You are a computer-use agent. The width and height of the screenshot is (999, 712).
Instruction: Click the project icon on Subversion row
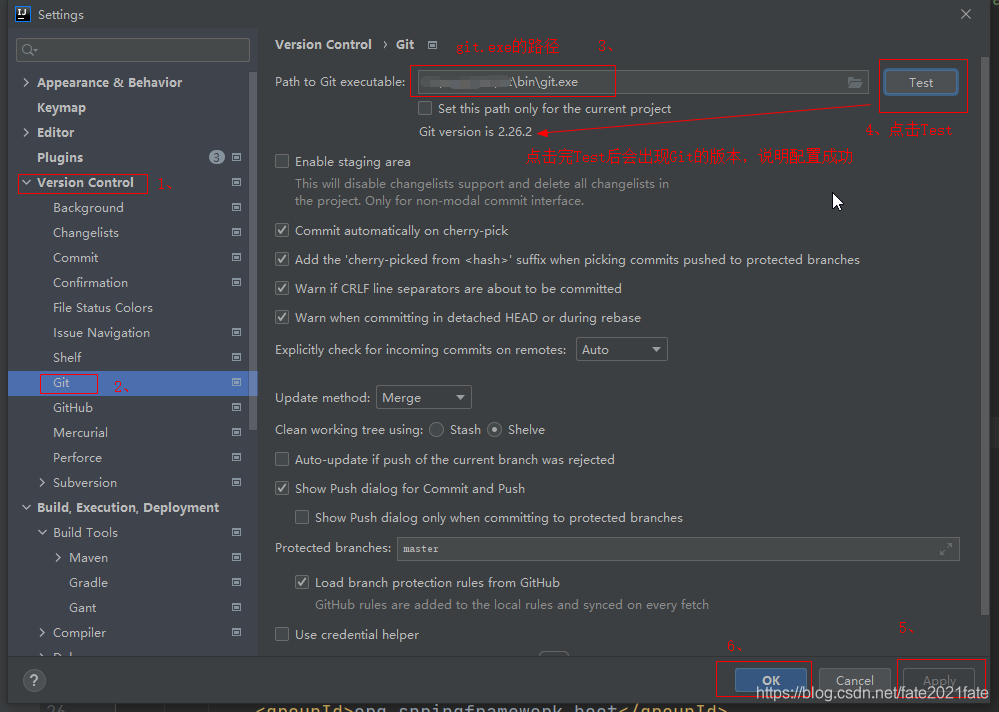pos(236,482)
